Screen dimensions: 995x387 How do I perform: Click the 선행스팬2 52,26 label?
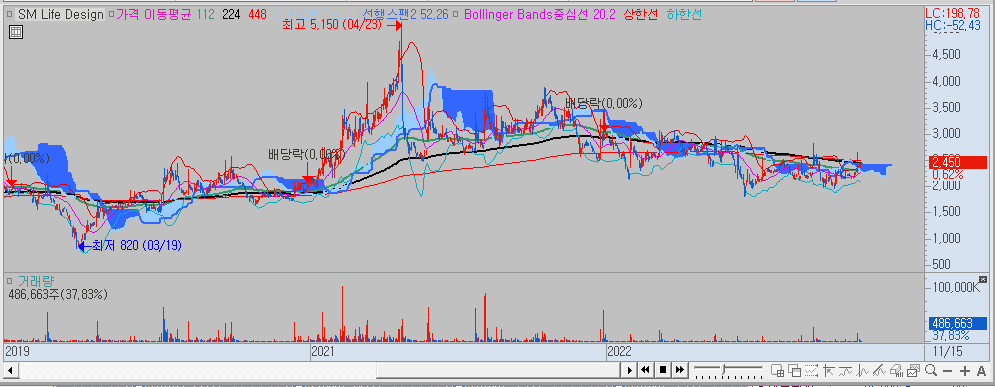click(406, 14)
